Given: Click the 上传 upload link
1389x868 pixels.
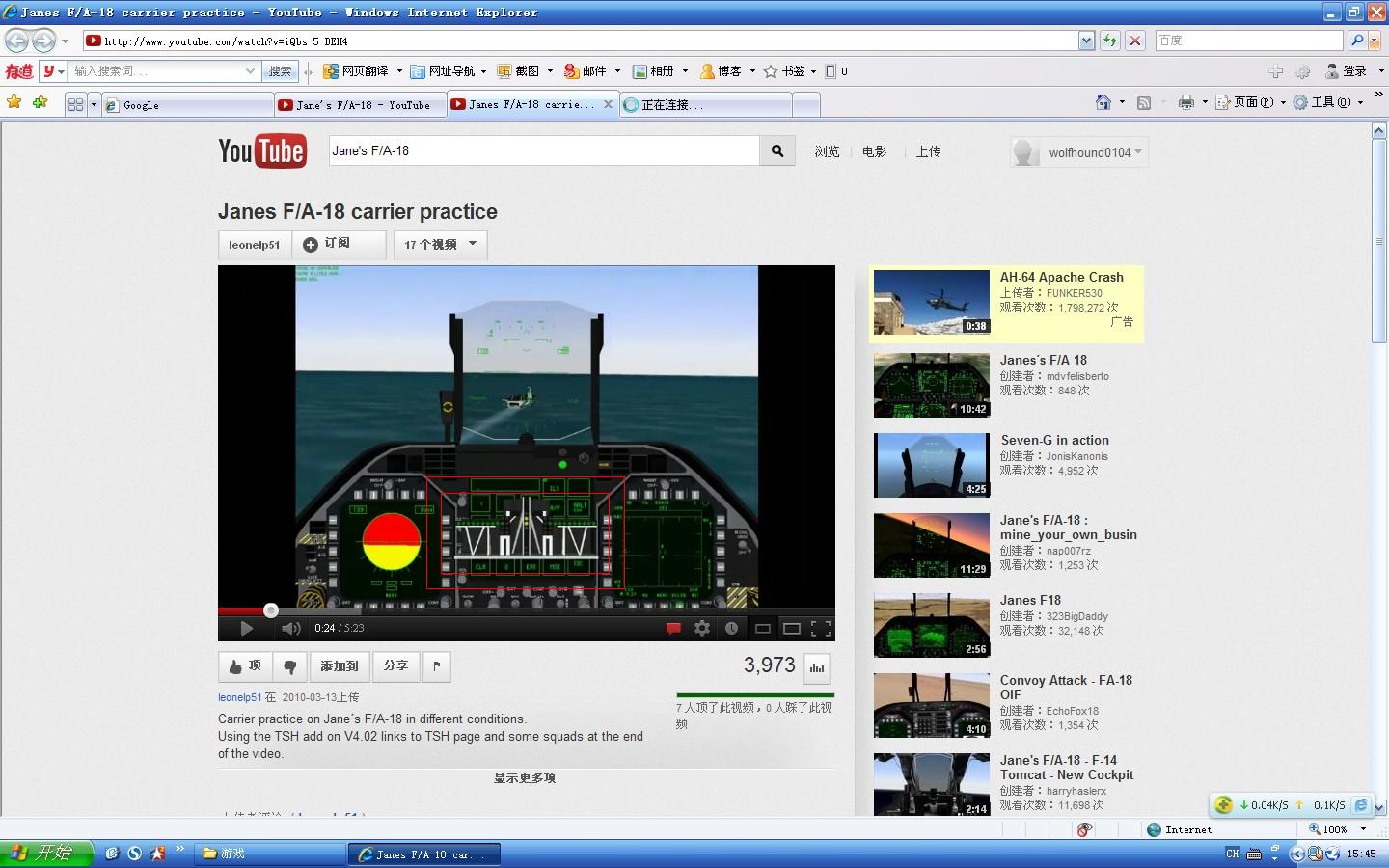Looking at the screenshot, I should click(x=928, y=151).
